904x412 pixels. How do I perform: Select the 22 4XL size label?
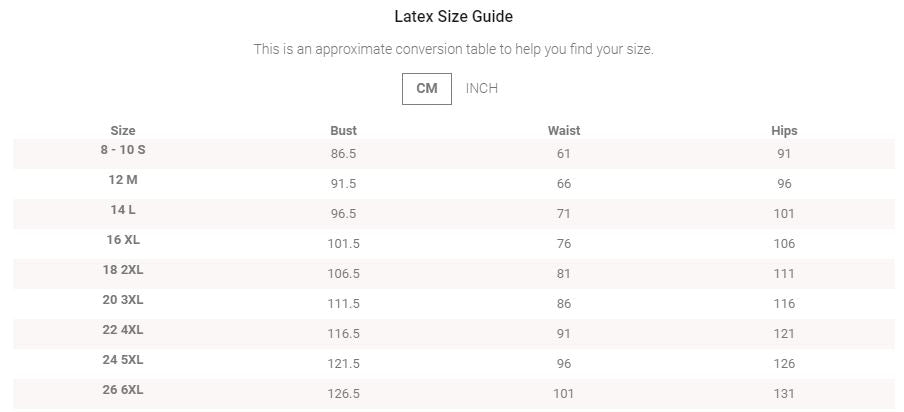point(123,329)
